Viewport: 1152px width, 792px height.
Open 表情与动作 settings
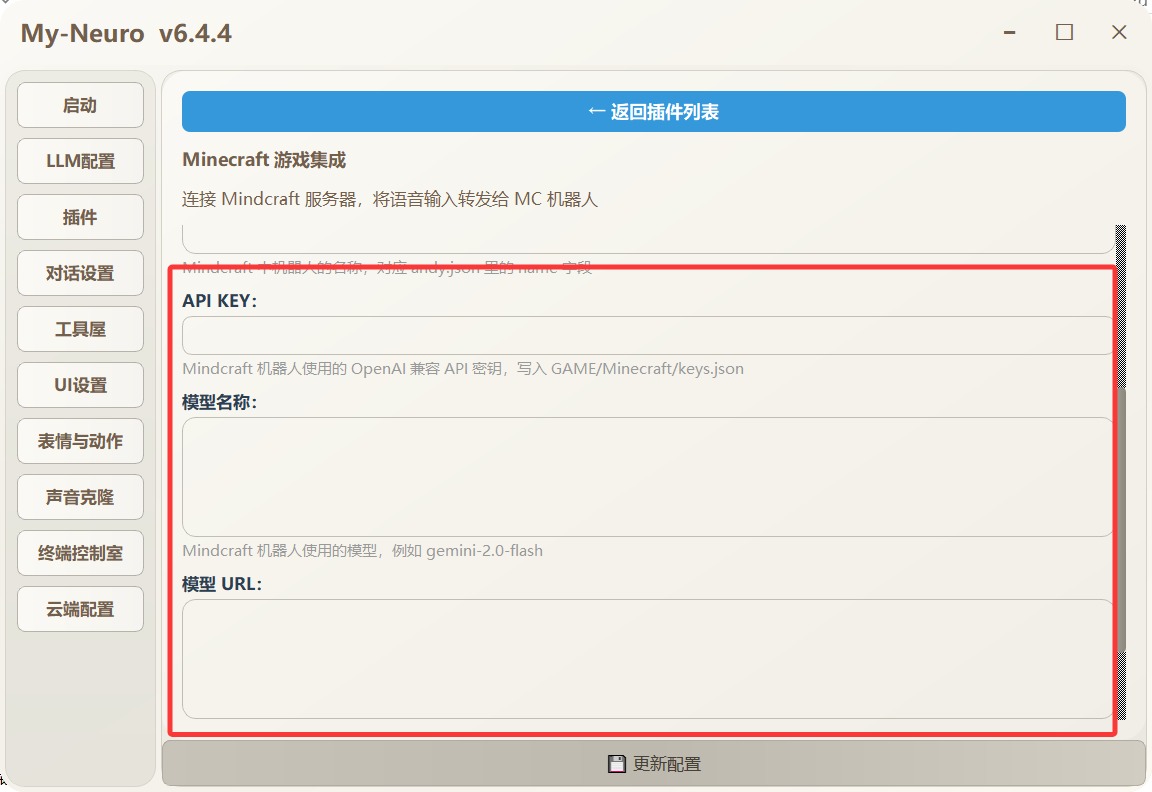[x=80, y=441]
